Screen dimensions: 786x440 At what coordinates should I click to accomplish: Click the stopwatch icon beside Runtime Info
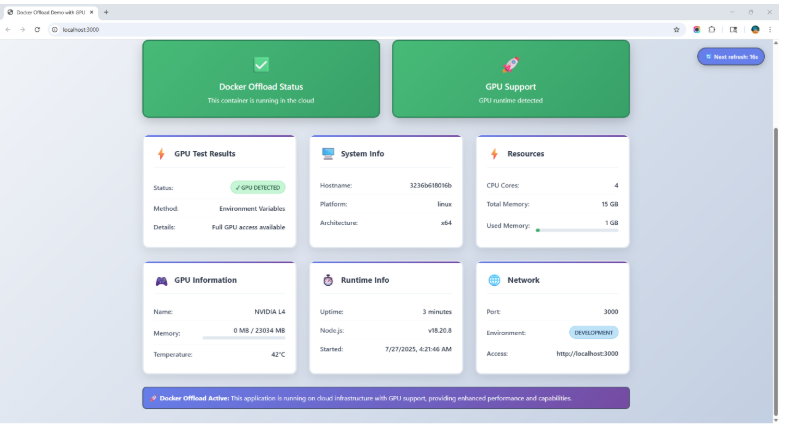tap(327, 280)
